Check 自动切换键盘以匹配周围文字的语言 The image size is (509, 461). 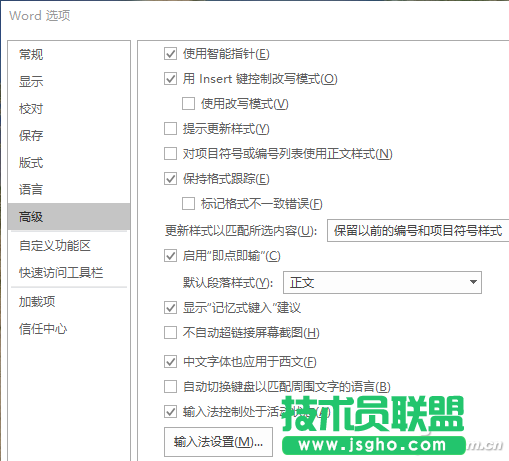(x=170, y=387)
